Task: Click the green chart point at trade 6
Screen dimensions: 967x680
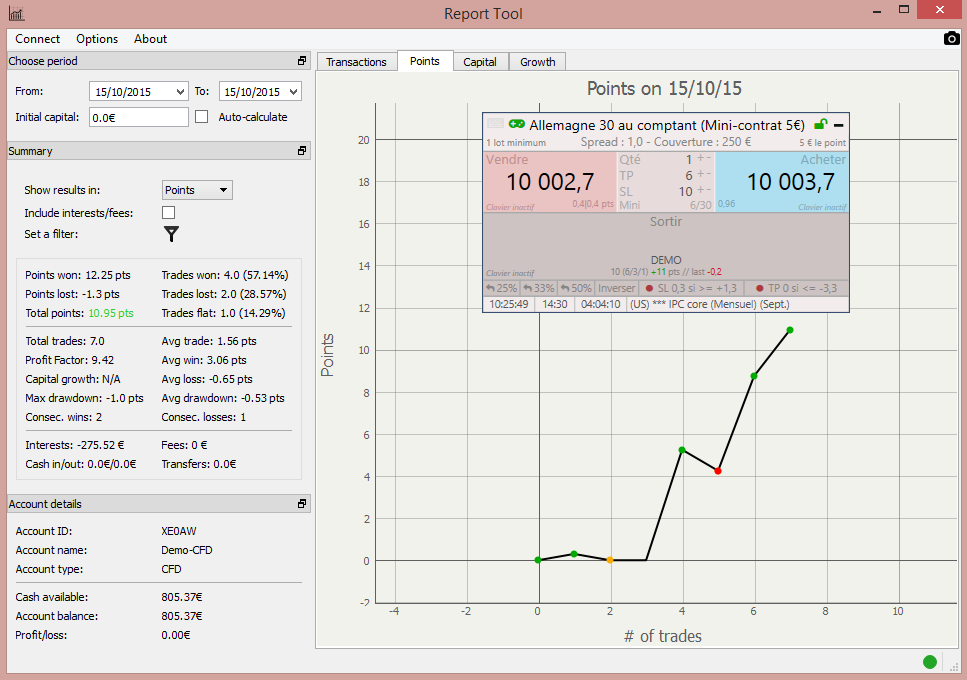Action: coord(754,375)
